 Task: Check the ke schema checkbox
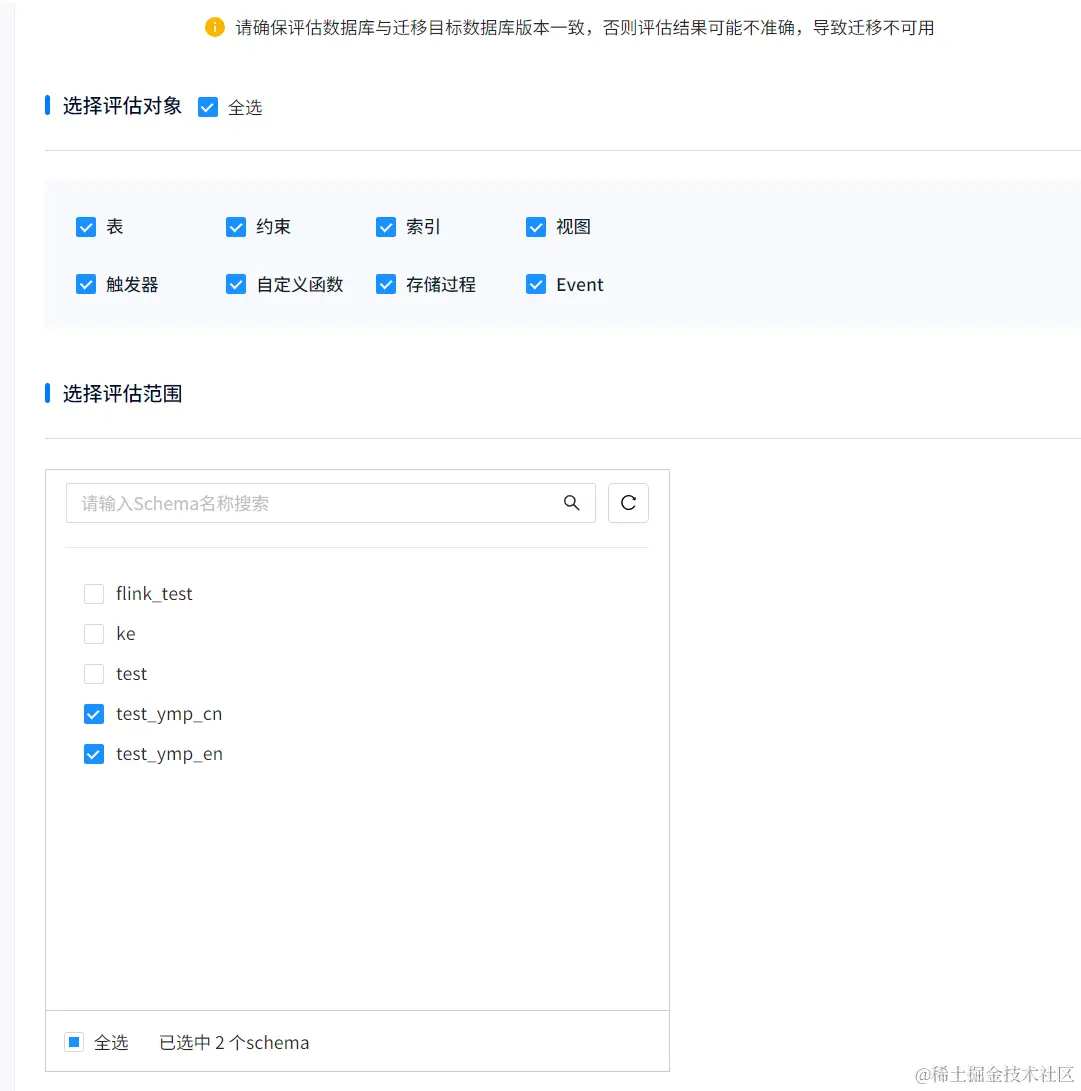(94, 634)
